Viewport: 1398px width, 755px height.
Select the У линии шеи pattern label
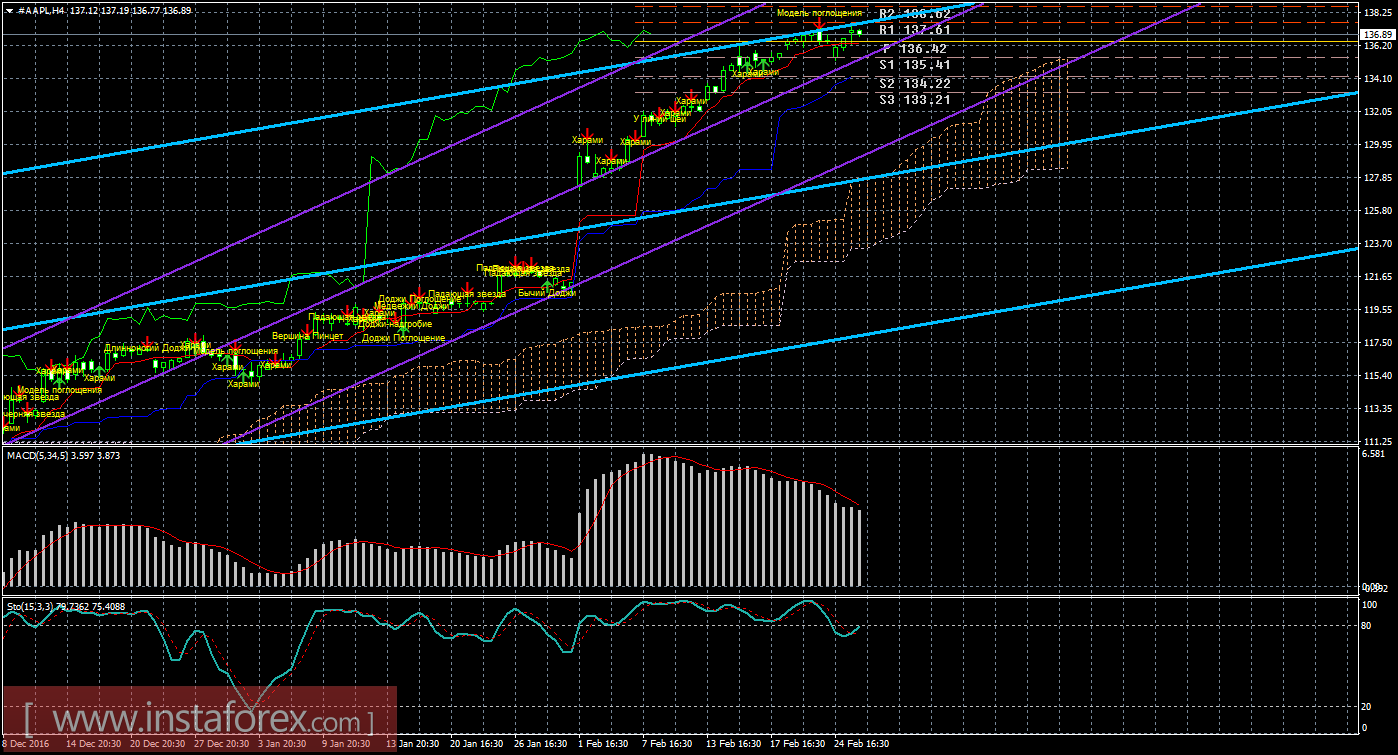pyautogui.click(x=659, y=119)
